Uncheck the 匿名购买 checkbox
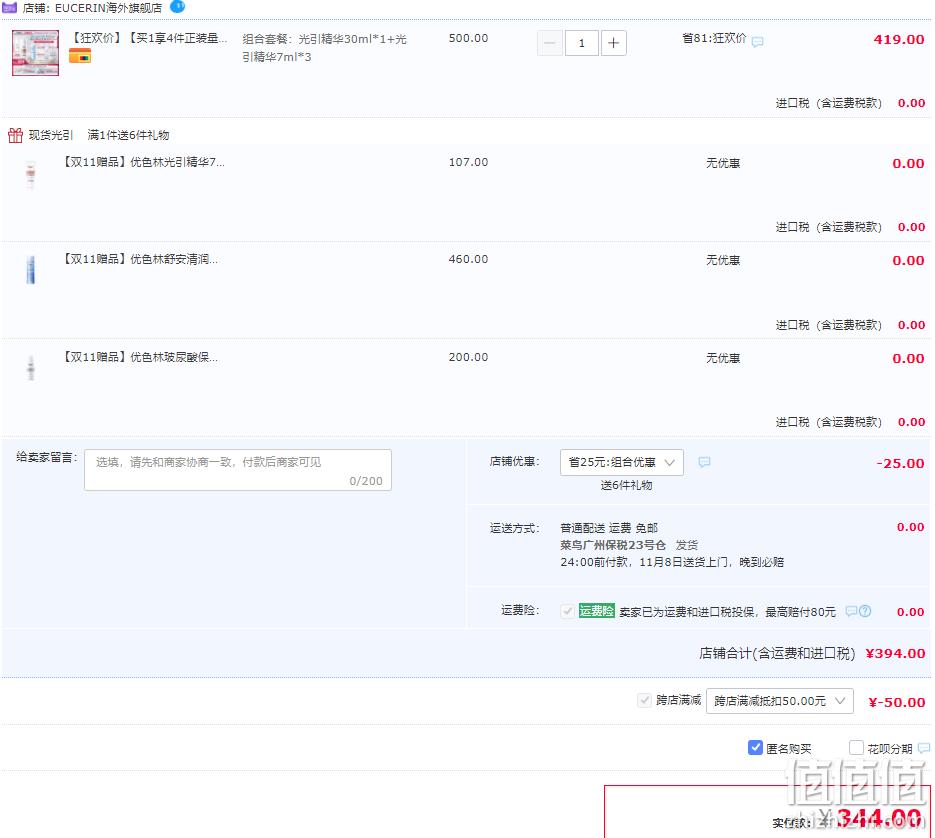This screenshot has width=935, height=838. click(755, 747)
